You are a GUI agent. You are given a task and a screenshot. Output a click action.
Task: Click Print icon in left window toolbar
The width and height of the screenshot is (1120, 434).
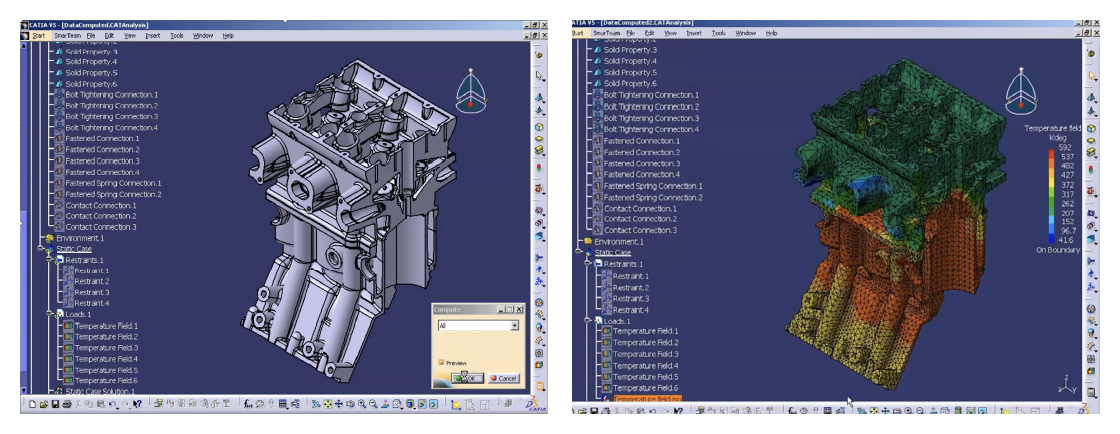[x=66, y=404]
